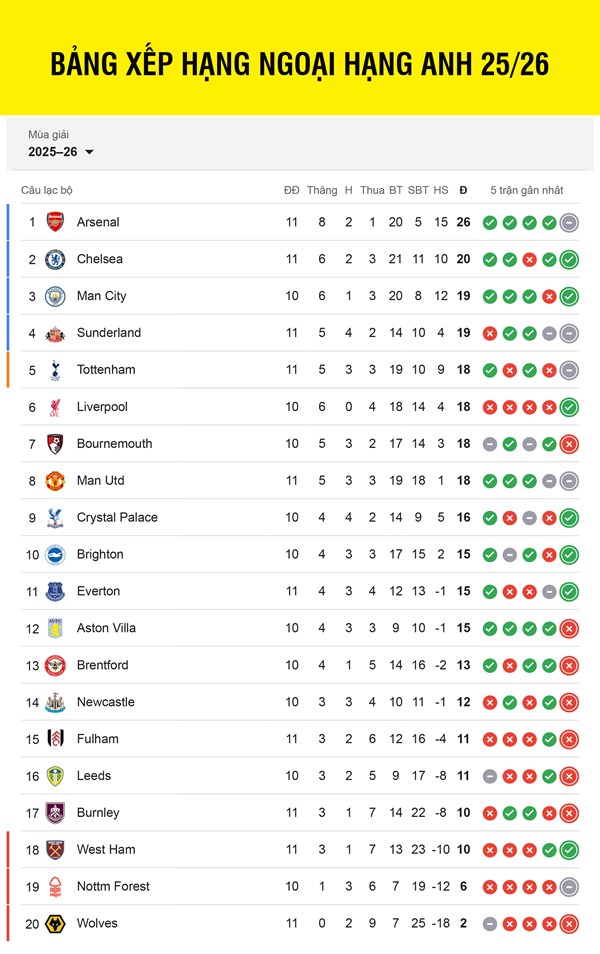Open the Crystal Palace team link

(x=117, y=518)
